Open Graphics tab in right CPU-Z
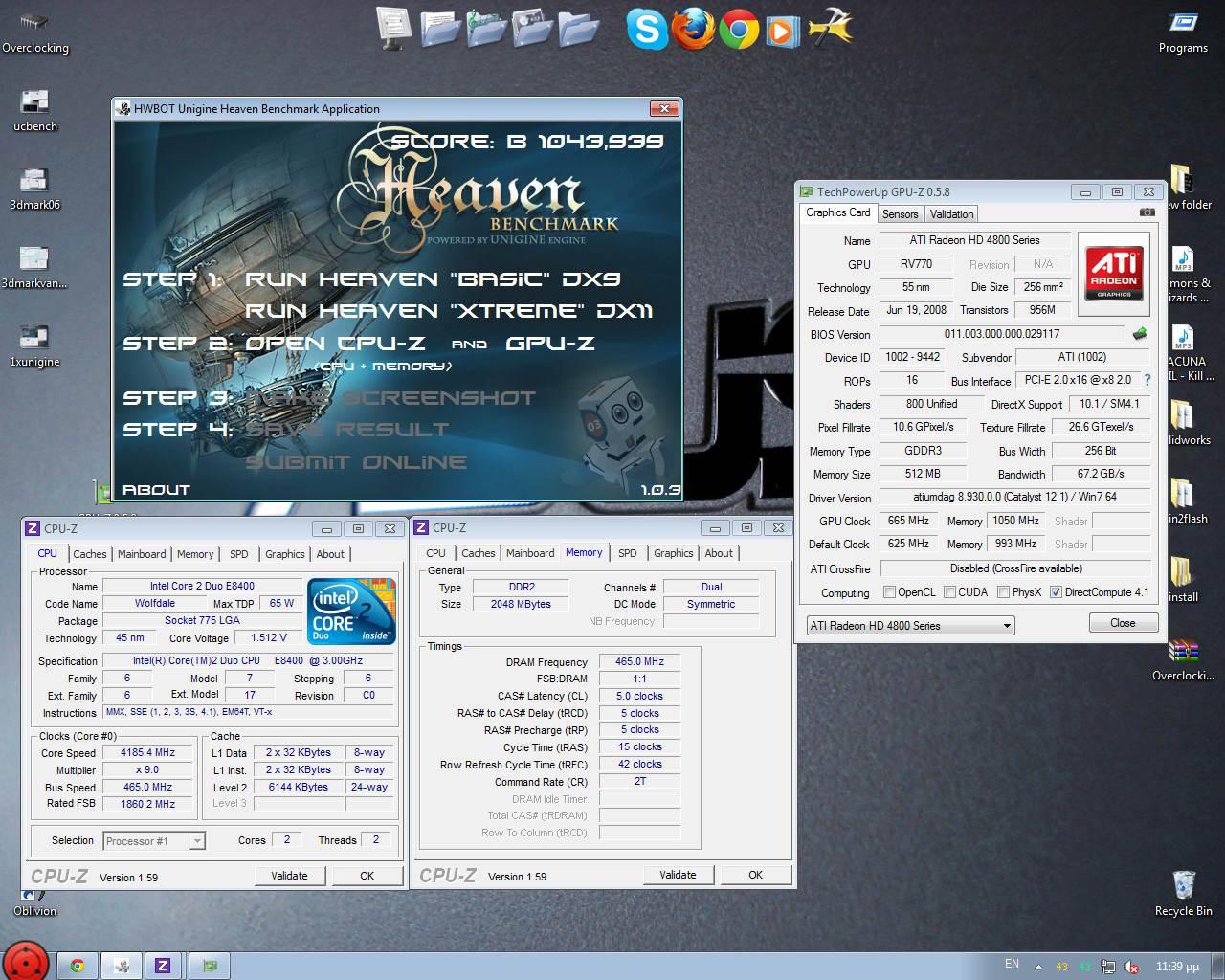Screen dimensions: 1225x980 pyautogui.click(x=674, y=553)
